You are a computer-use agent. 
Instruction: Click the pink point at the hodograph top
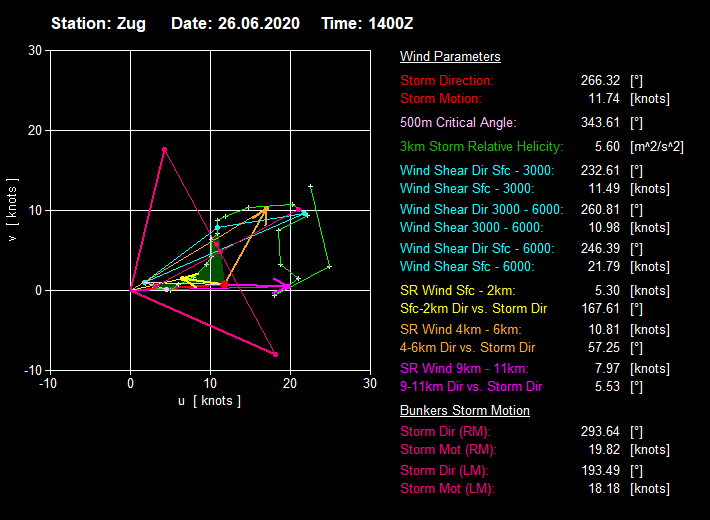click(x=164, y=149)
